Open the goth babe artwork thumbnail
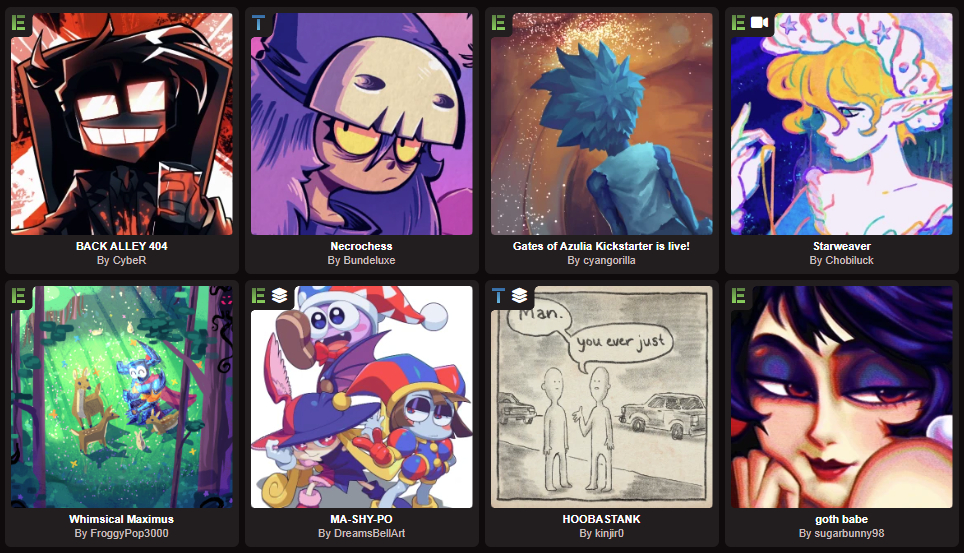The image size is (964, 553). (842, 397)
